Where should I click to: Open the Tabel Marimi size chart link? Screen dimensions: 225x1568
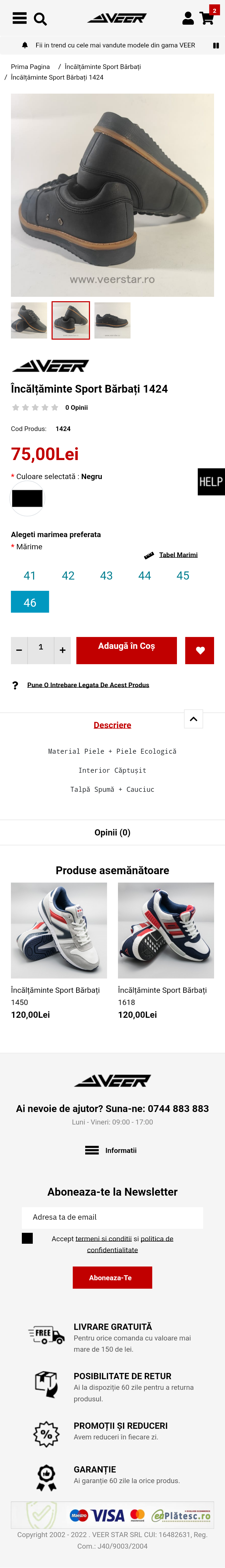[178, 555]
